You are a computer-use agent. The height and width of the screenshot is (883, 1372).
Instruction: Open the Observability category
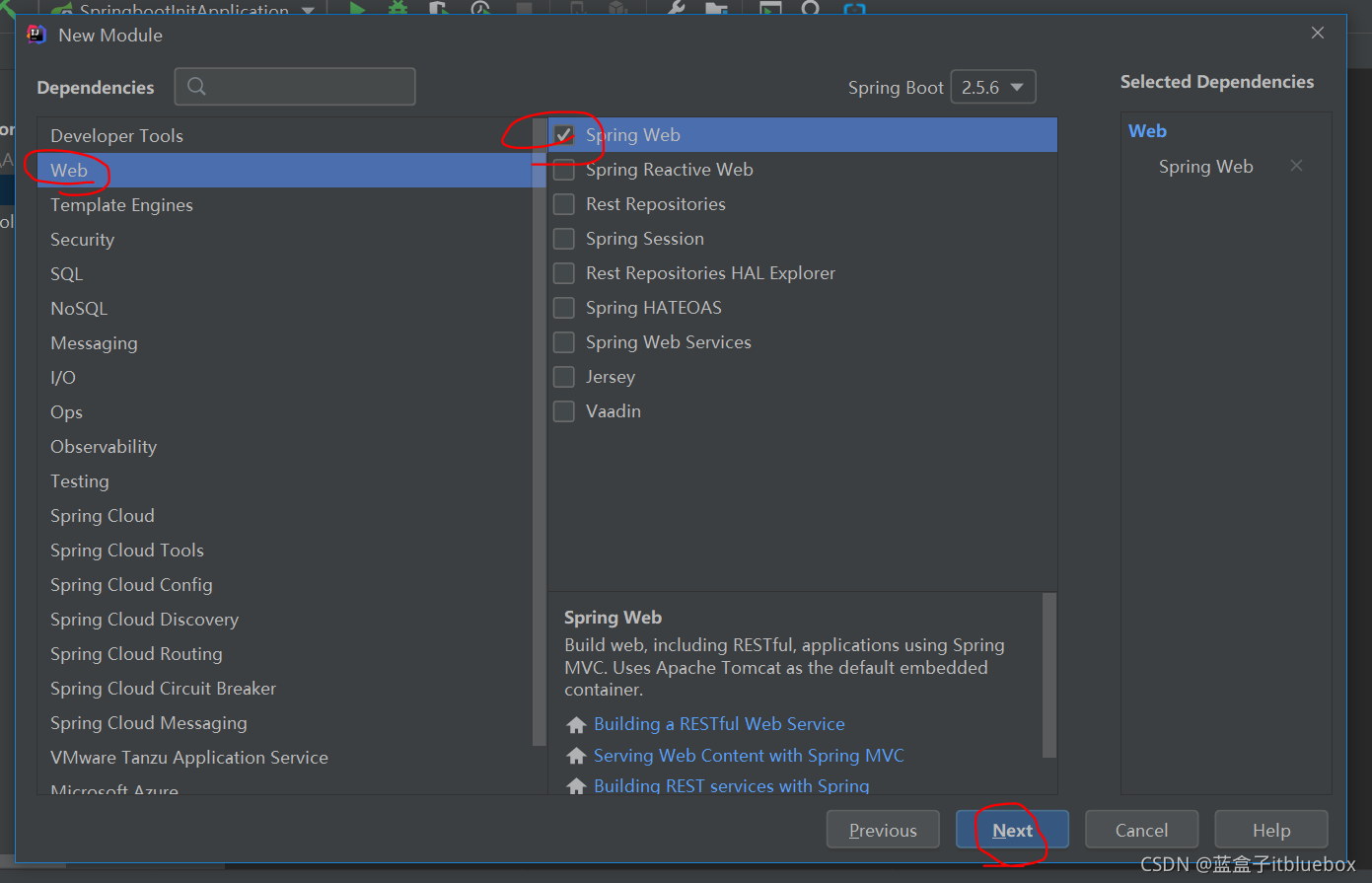284,446
